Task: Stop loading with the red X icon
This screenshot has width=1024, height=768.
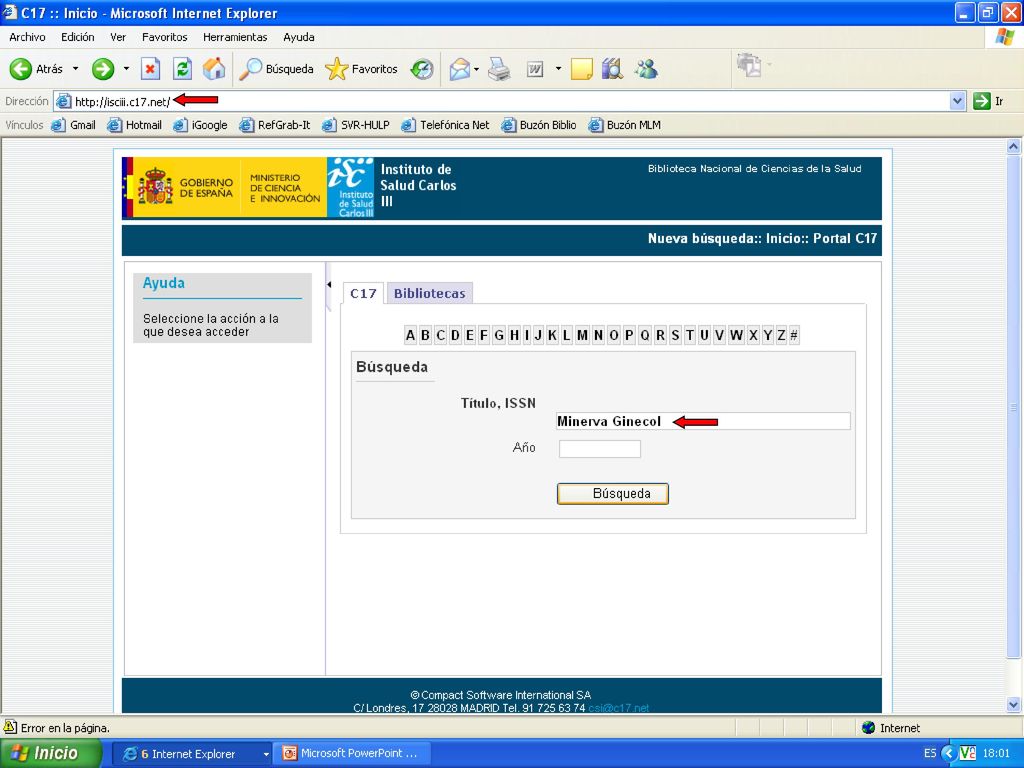Action: pyautogui.click(x=151, y=69)
